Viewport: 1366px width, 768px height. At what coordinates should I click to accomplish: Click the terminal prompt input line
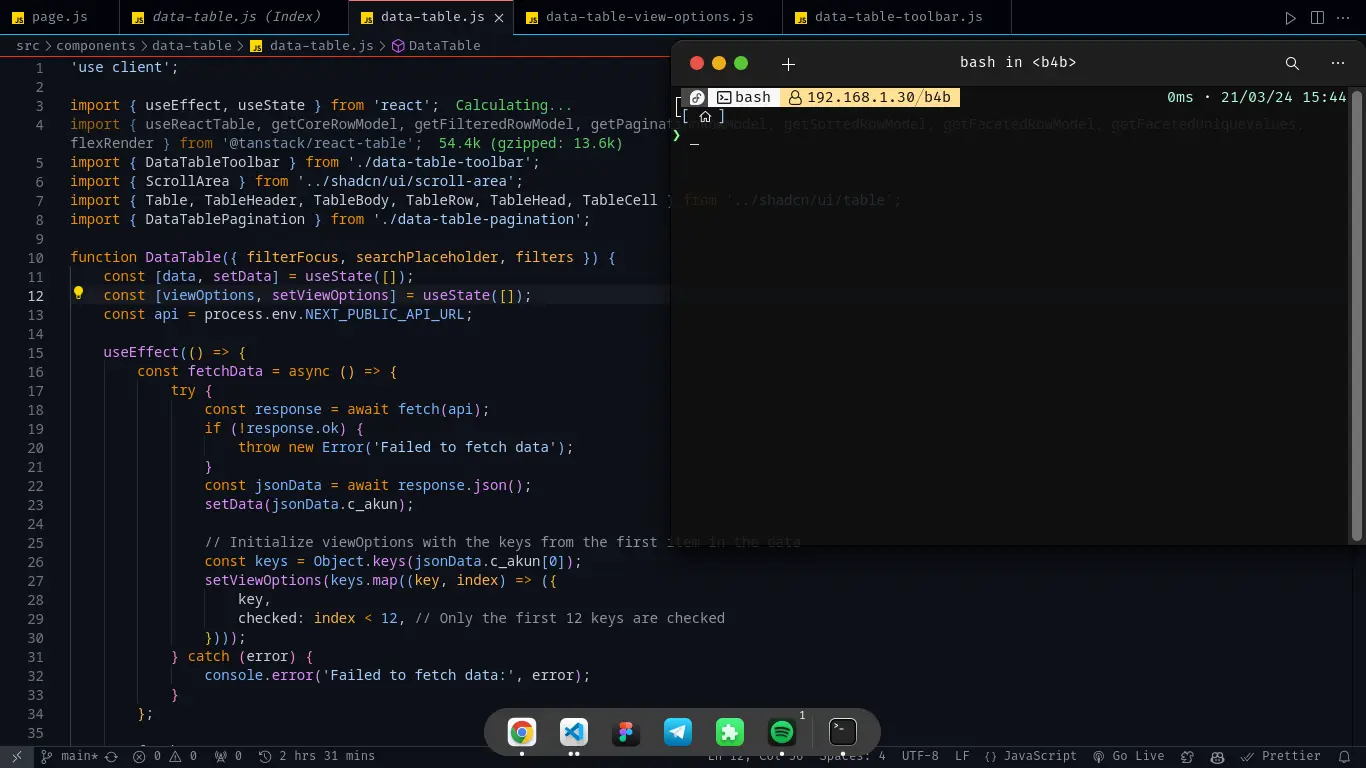1010,136
